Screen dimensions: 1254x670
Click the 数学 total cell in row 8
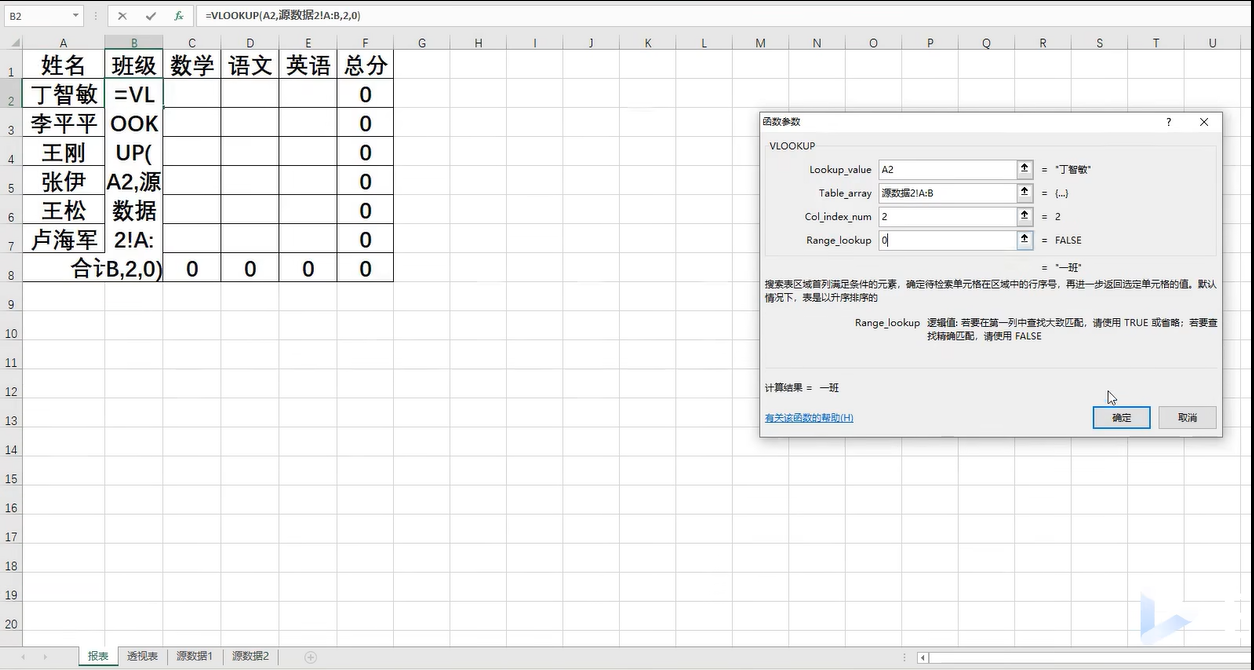[192, 269]
